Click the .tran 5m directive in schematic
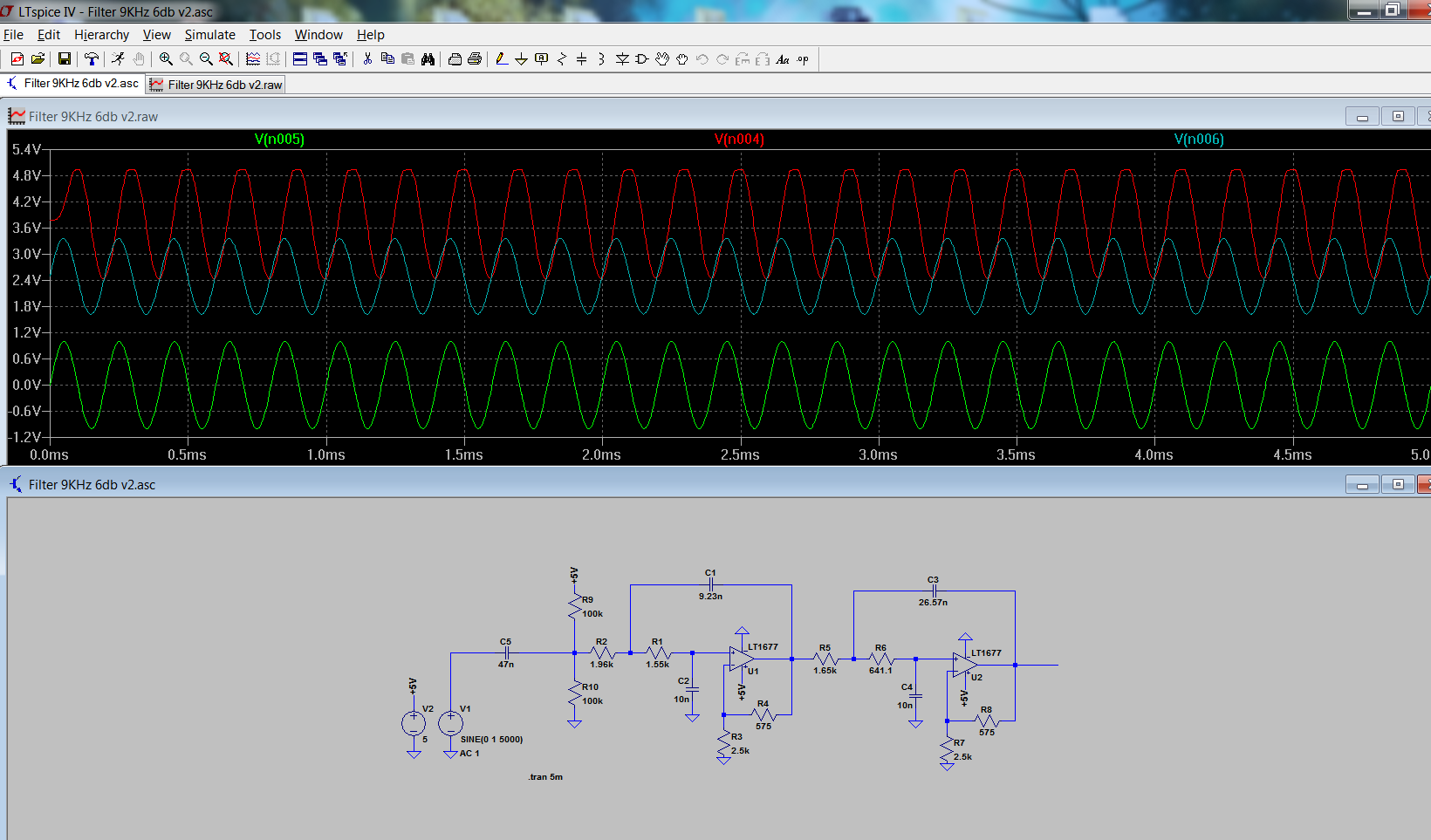The image size is (1431, 840). [x=545, y=777]
